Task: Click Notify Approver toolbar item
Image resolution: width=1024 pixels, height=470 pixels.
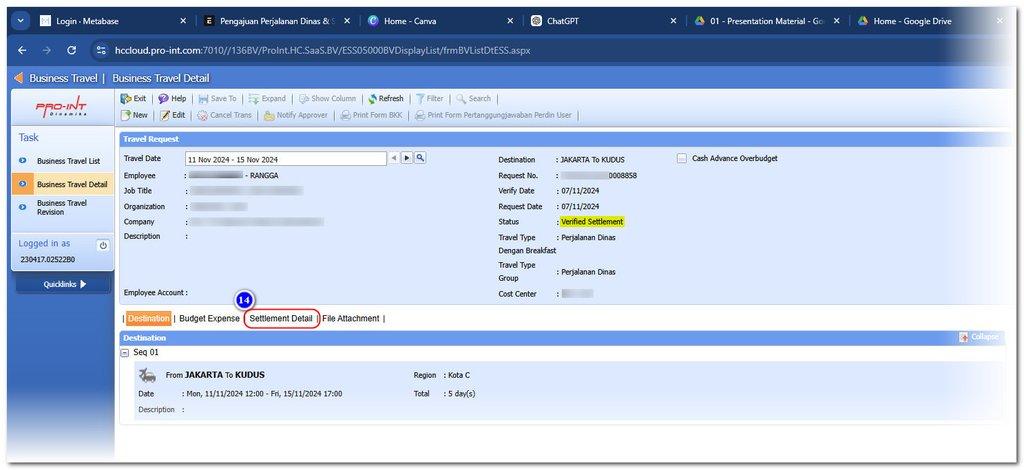Action: 296,115
